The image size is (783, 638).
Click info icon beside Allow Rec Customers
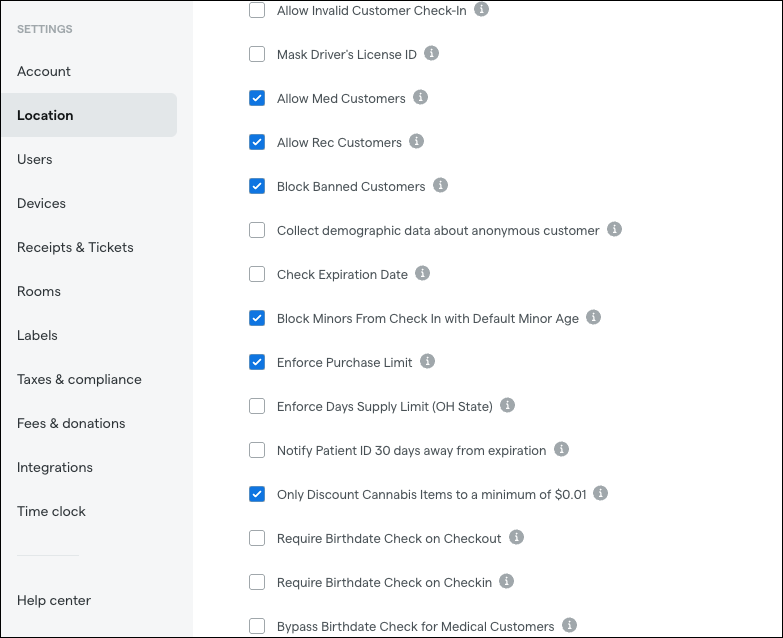(x=416, y=141)
